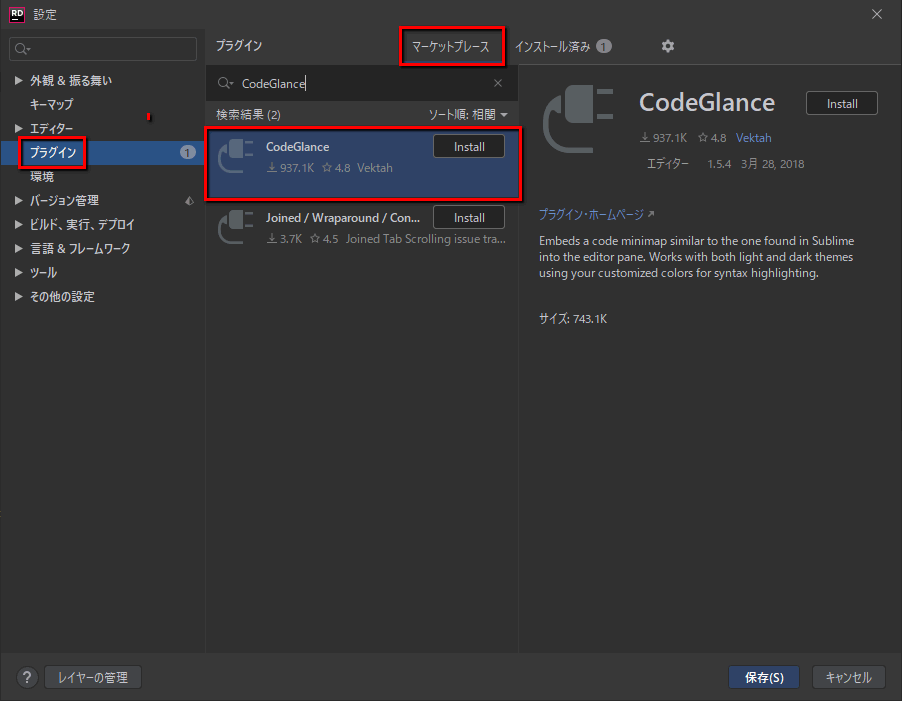Expand the ビルド、実行、デプロイ node arrow
Image resolution: width=902 pixels, height=701 pixels.
[18, 224]
